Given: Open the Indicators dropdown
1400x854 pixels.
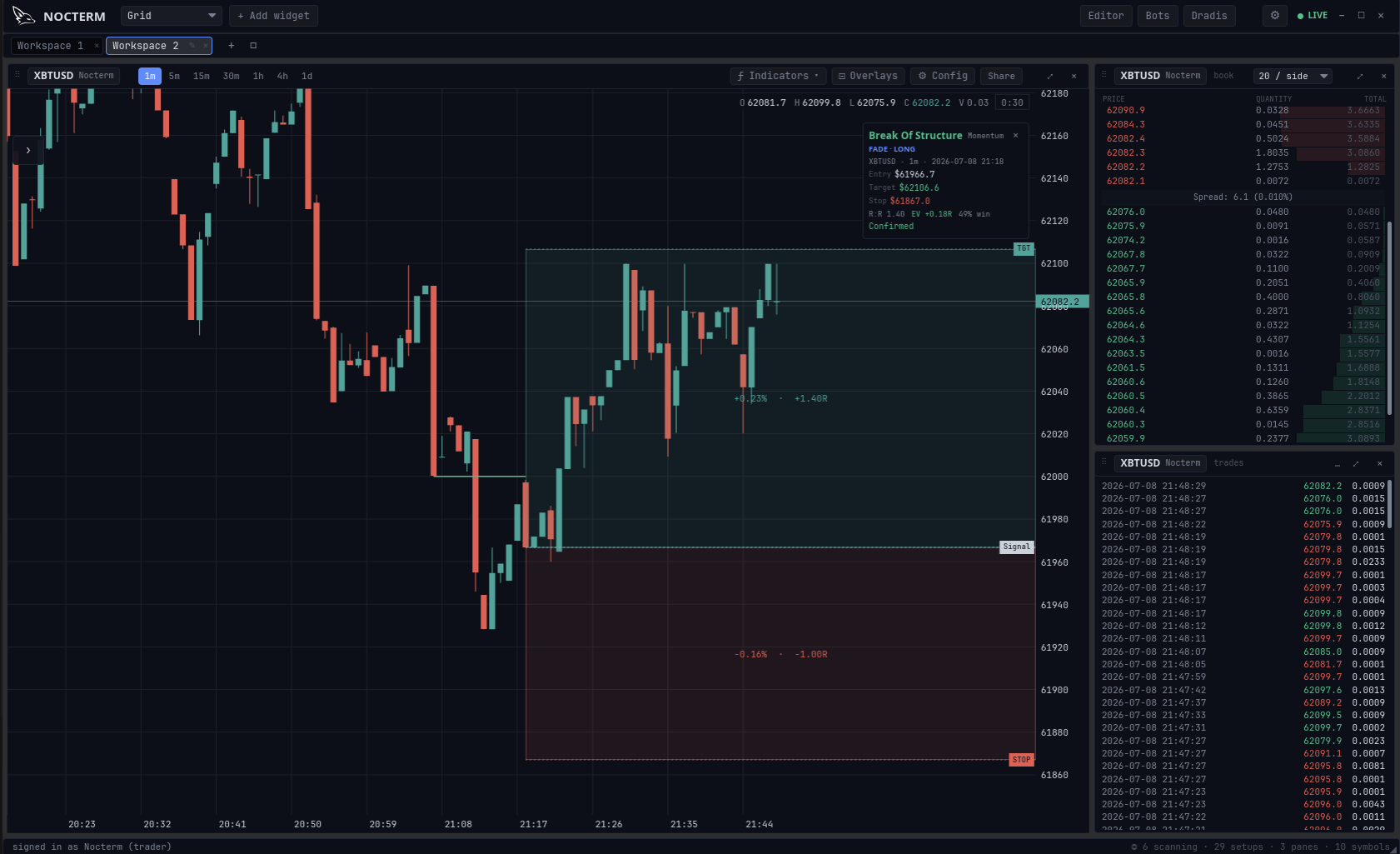Looking at the screenshot, I should coord(779,76).
